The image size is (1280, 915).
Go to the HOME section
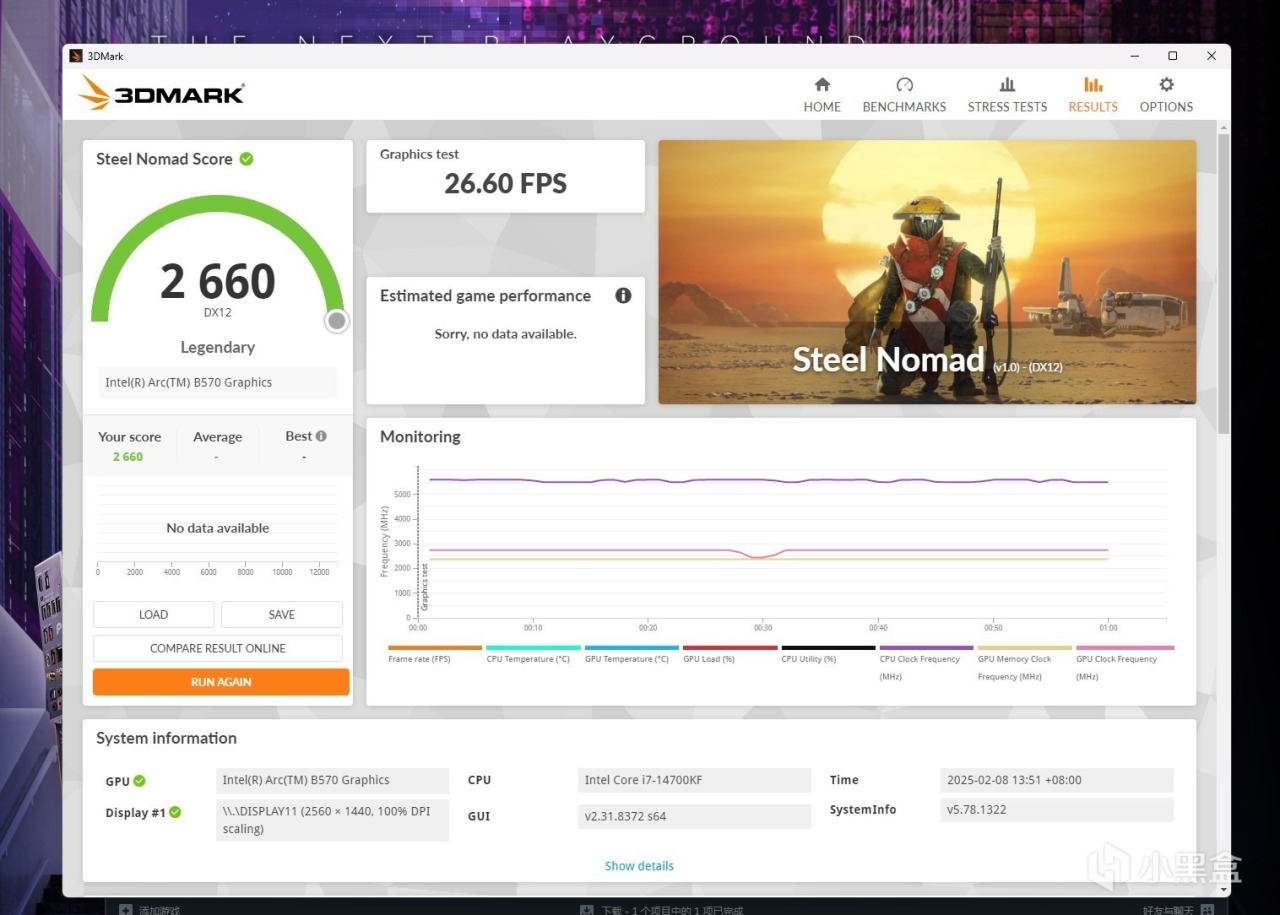pyautogui.click(x=822, y=95)
